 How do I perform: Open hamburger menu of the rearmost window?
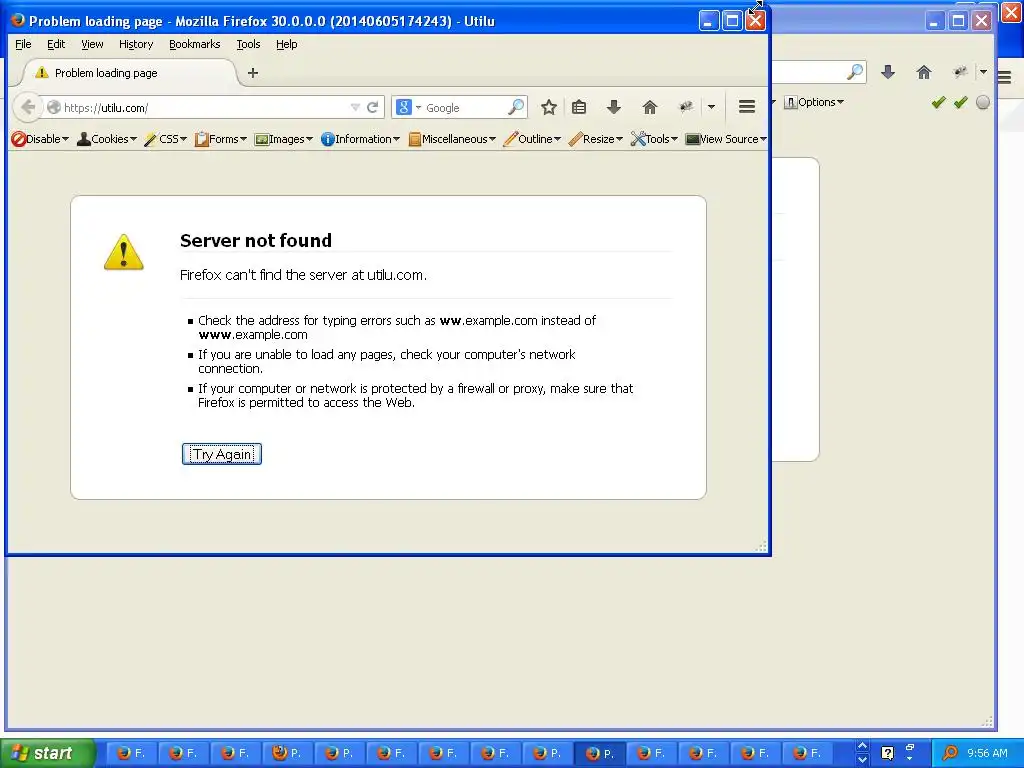[x=1004, y=77]
